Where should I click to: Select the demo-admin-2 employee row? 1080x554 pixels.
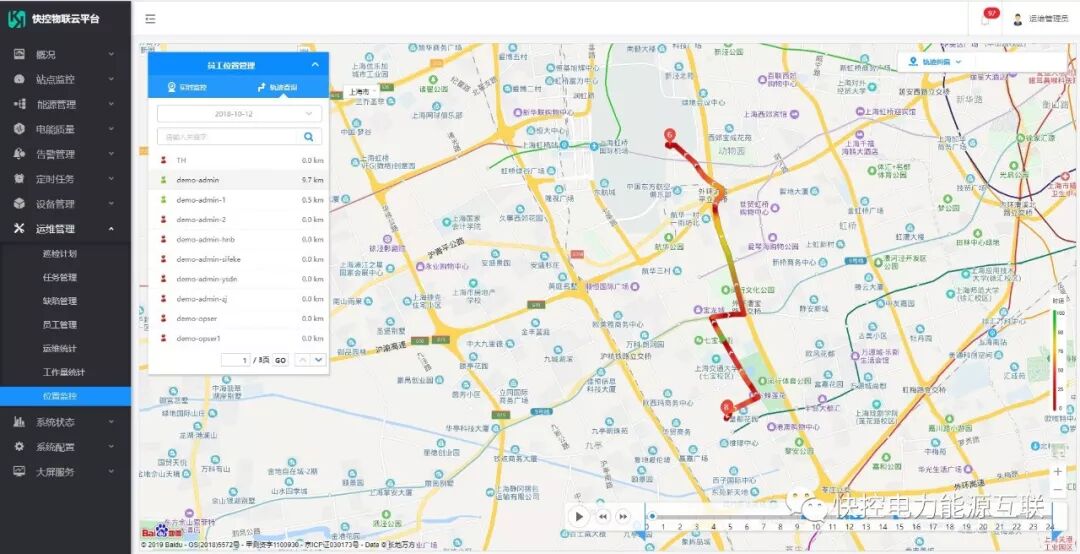click(239, 220)
